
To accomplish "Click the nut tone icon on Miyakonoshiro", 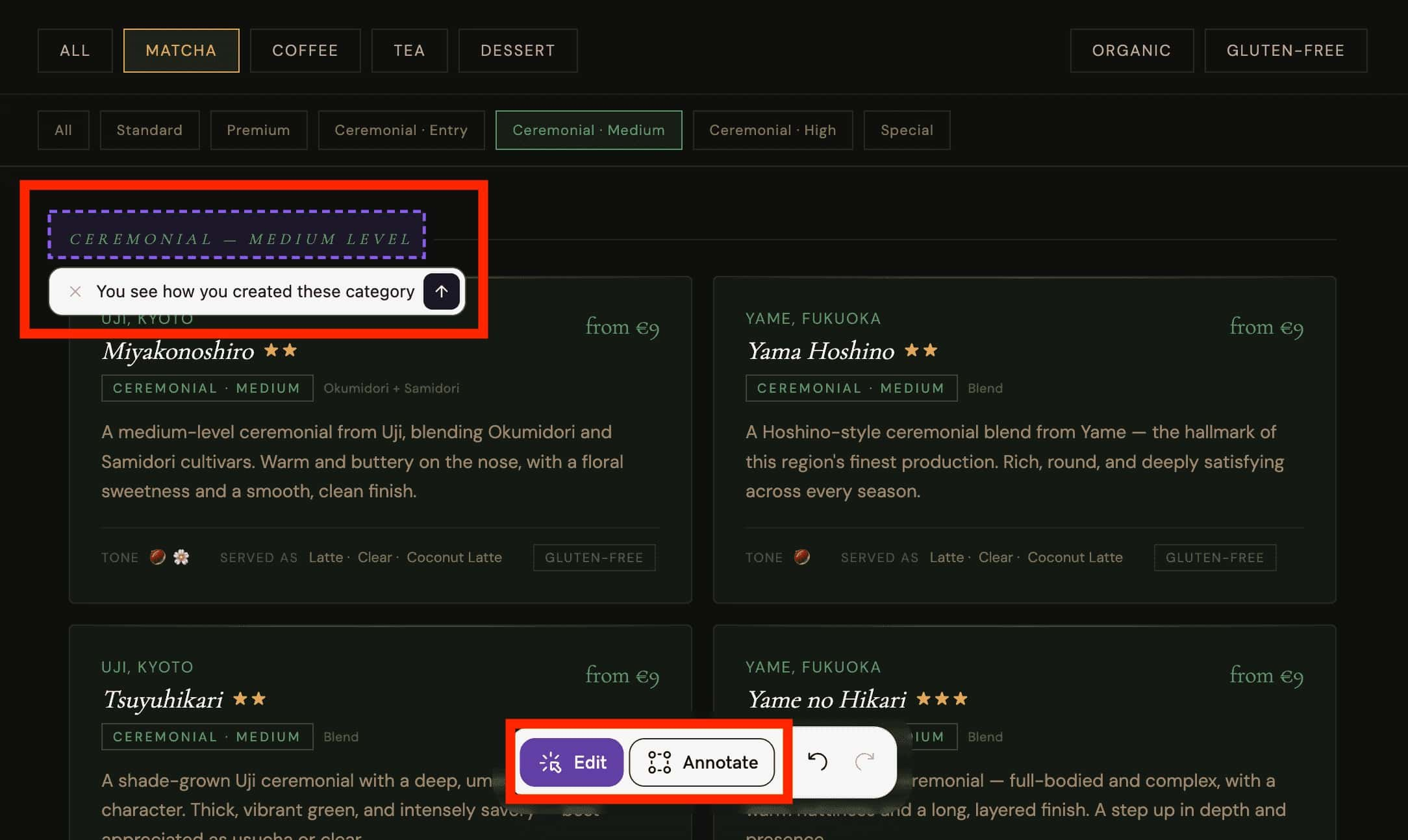I will click(x=157, y=557).
